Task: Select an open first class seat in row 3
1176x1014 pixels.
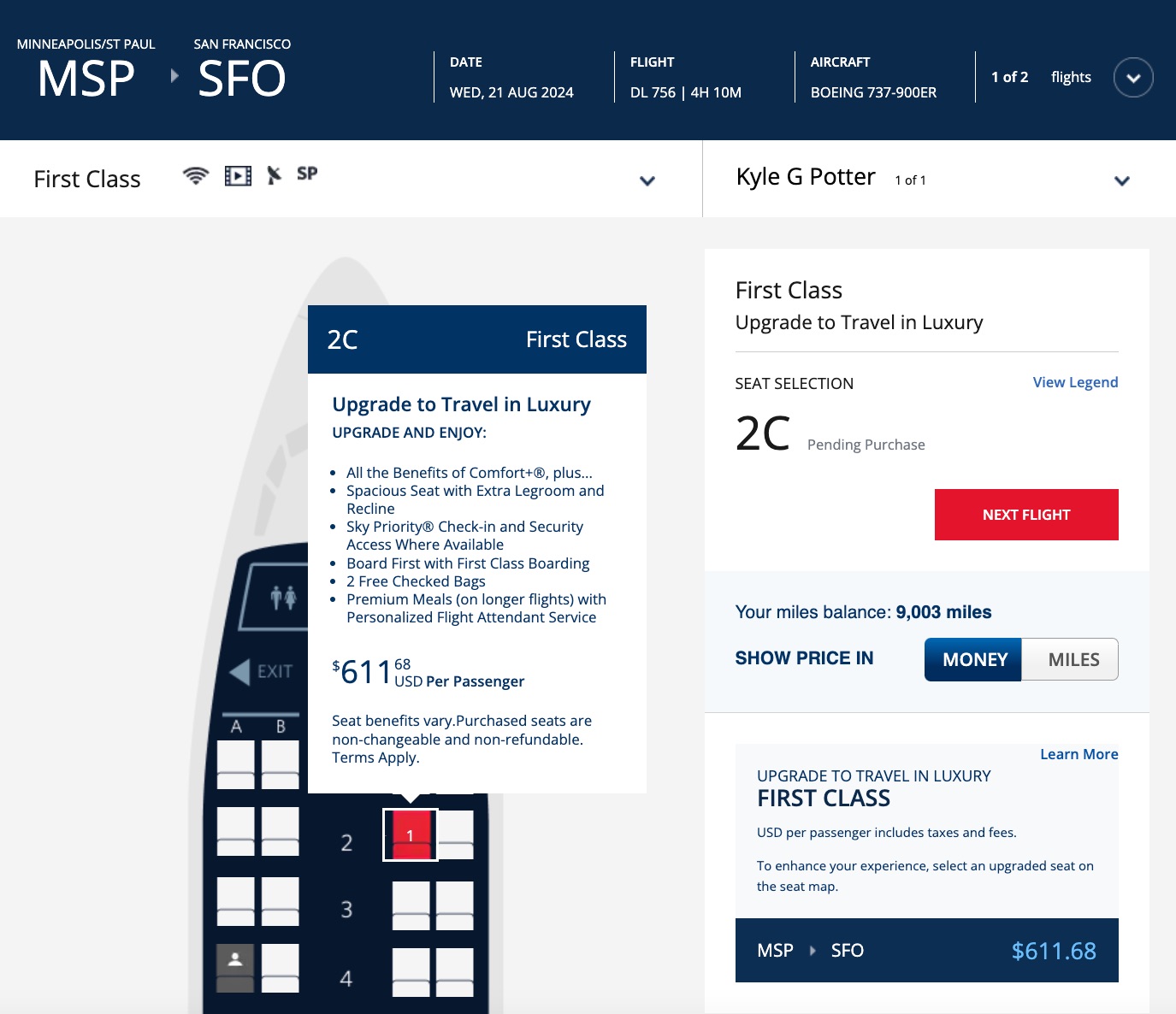Action: [411, 905]
